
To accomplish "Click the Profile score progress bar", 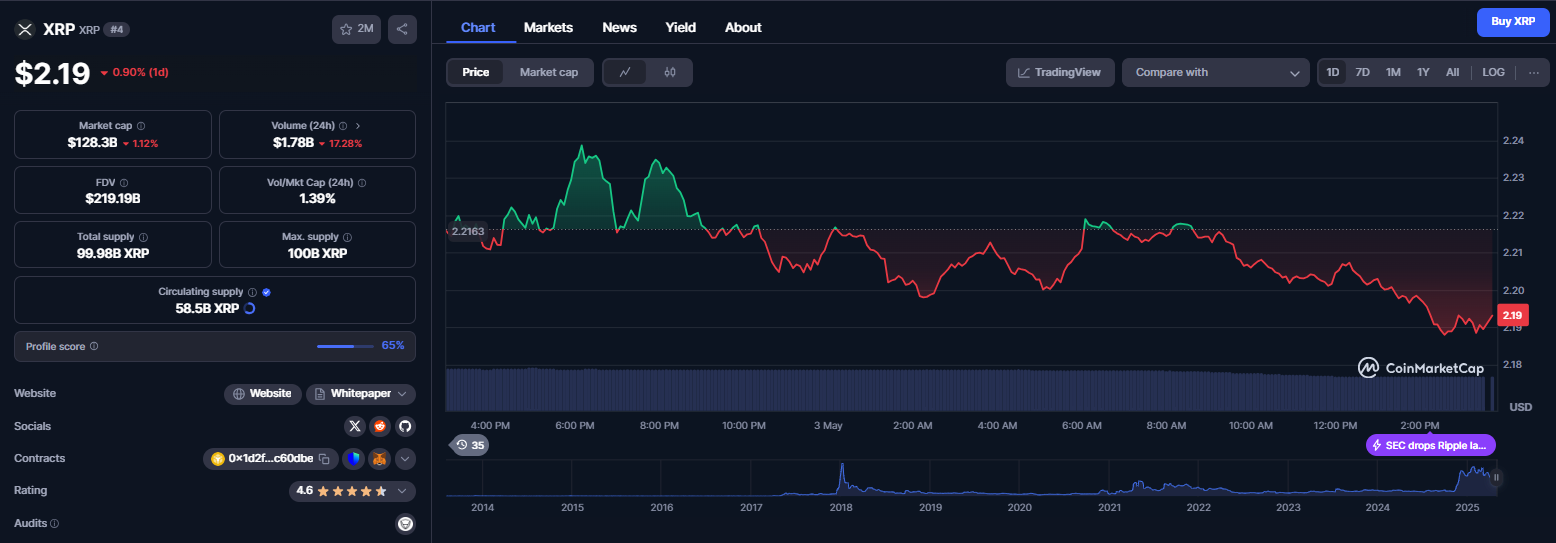I will click(x=344, y=346).
